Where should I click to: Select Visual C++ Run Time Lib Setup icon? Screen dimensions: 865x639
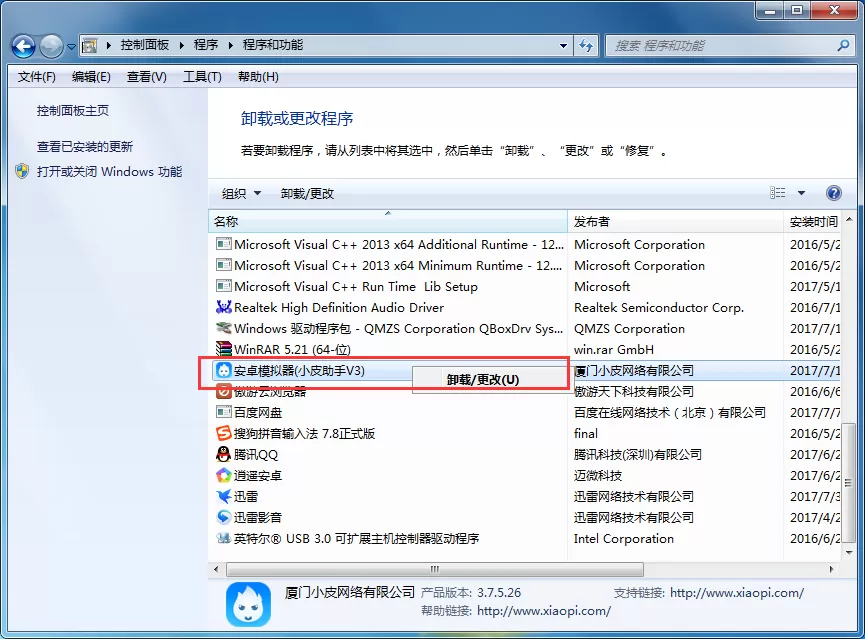[x=223, y=286]
